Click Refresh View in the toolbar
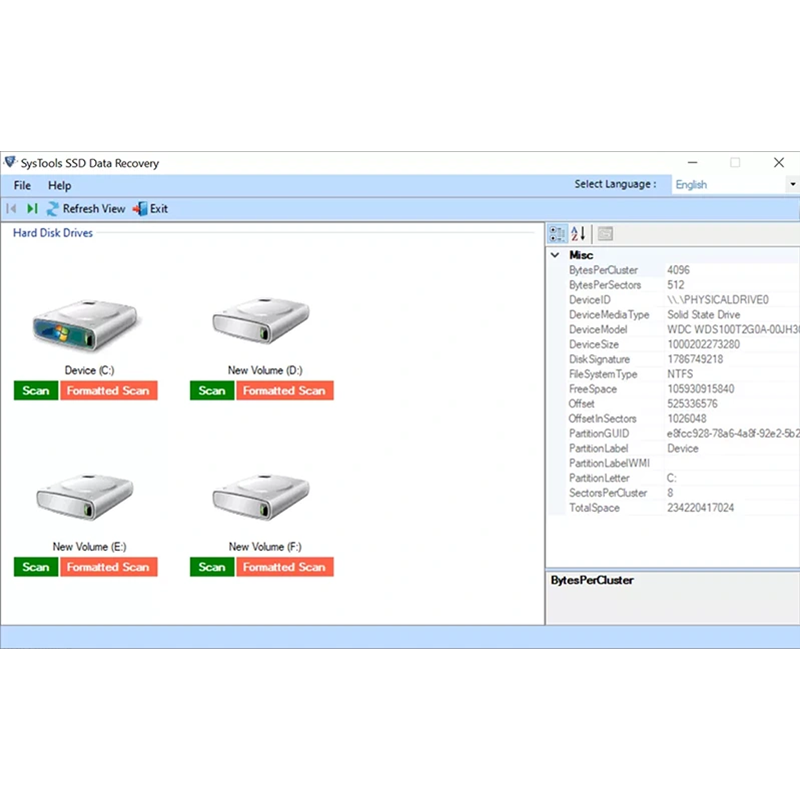The image size is (800, 800). [86, 208]
